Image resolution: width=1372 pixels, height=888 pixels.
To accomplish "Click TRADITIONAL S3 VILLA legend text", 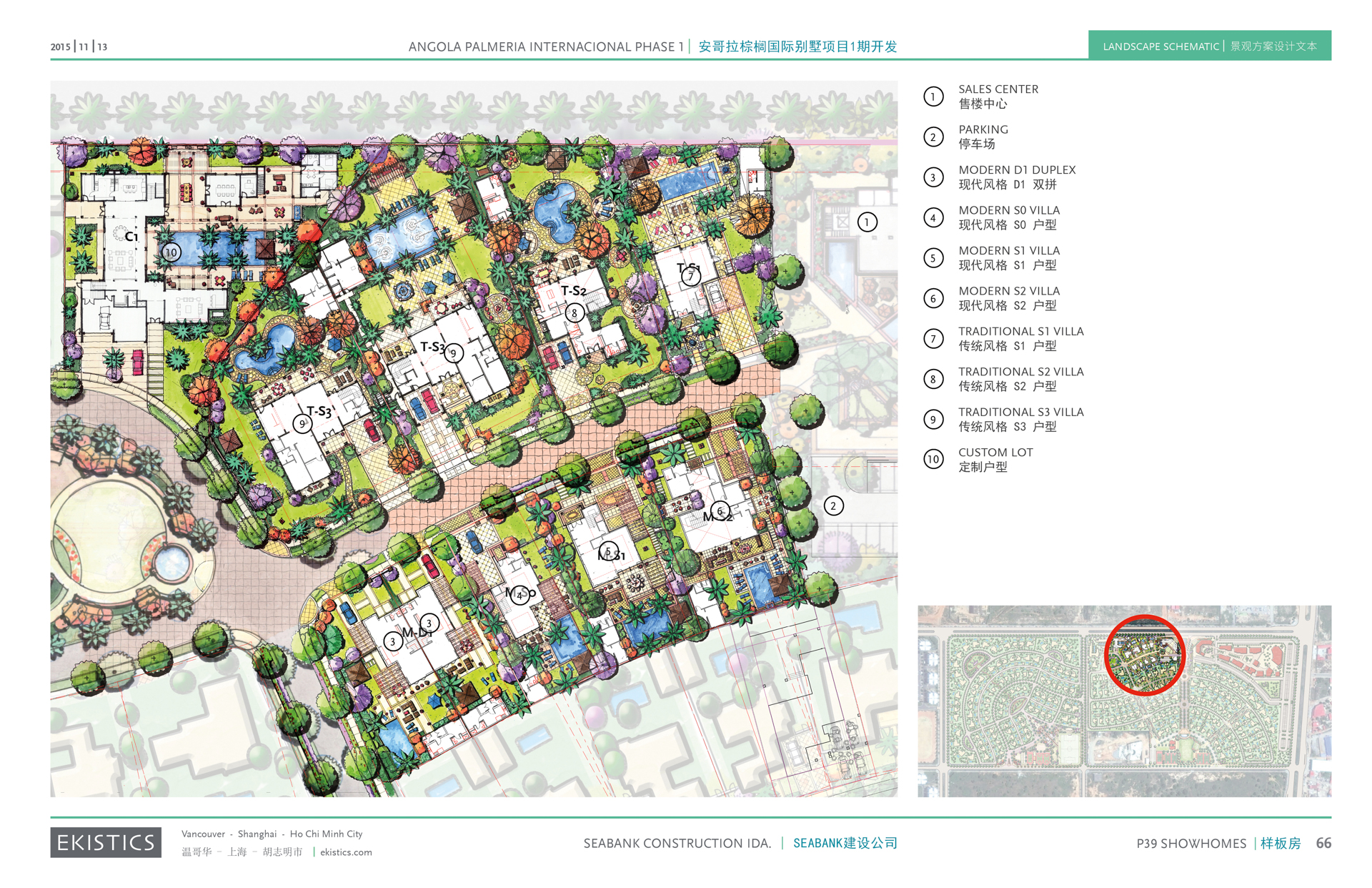I will (x=1020, y=412).
